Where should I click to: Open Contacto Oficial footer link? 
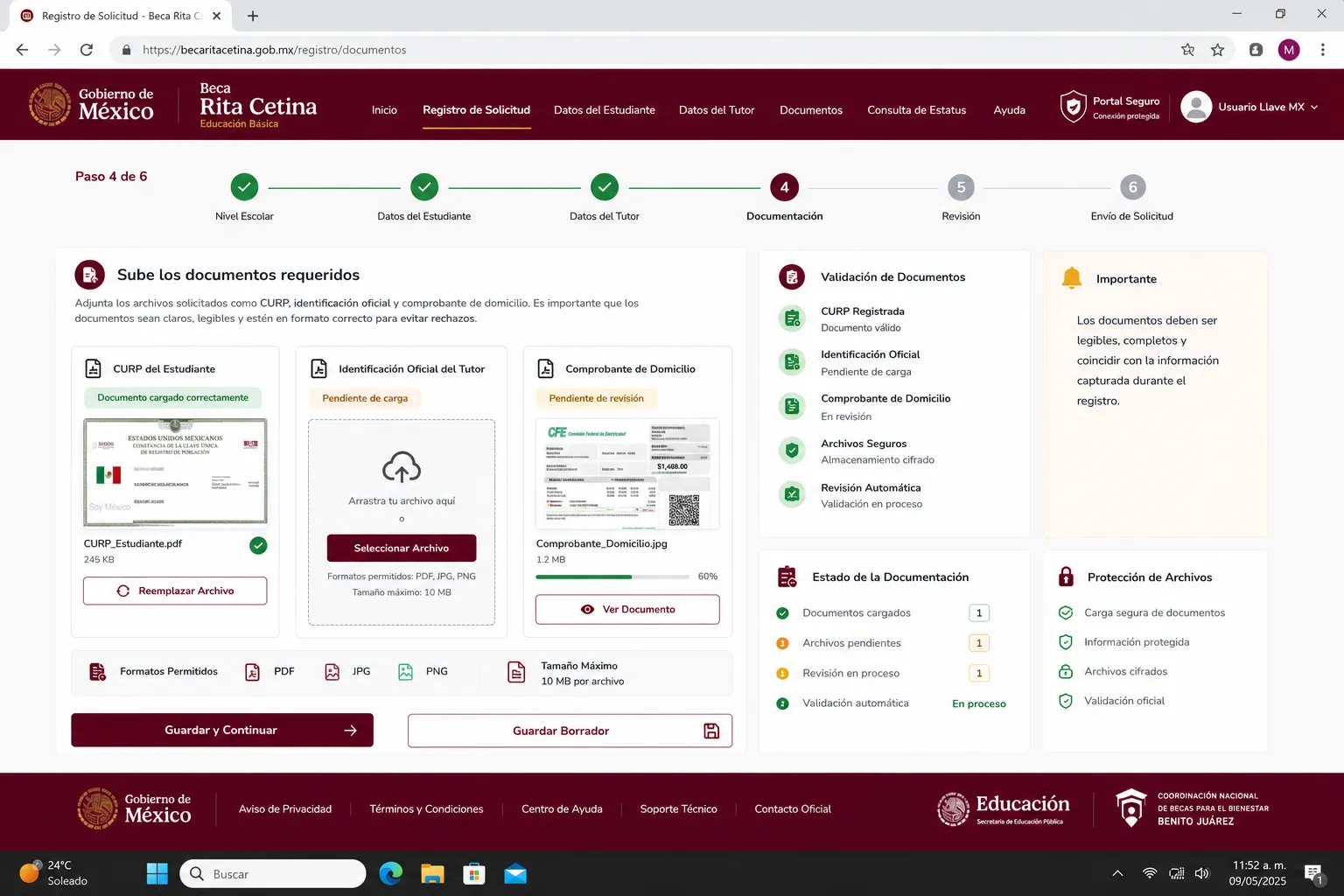793,809
